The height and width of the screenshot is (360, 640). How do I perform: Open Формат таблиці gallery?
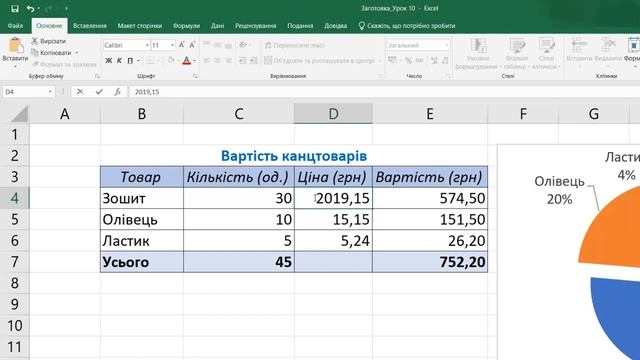point(516,53)
